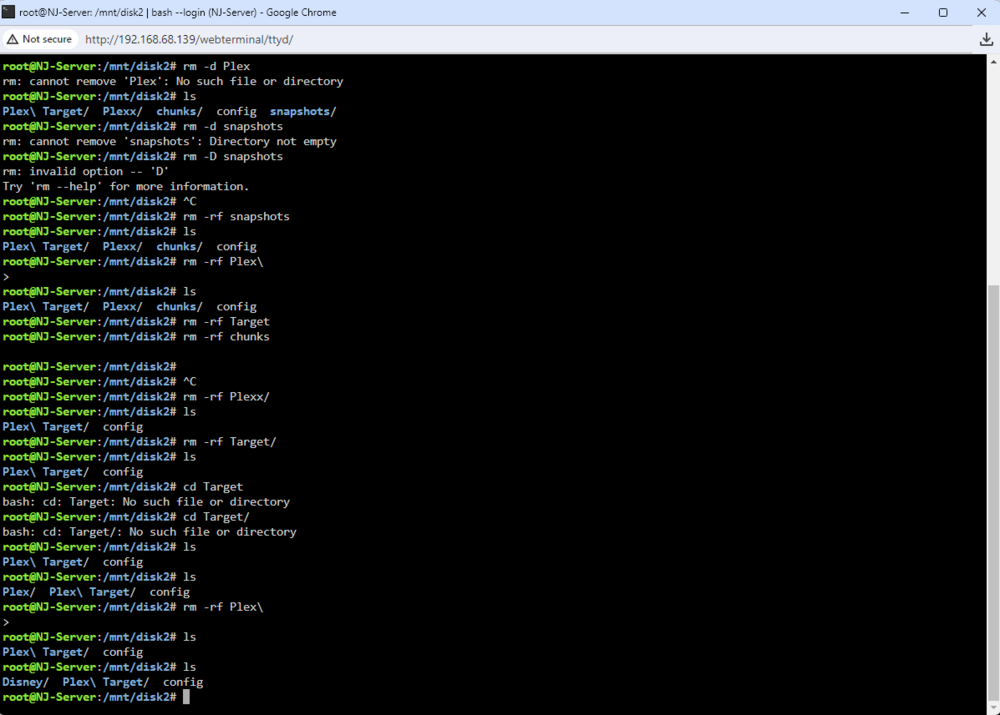Maximize the Chrome window
This screenshot has height=715, width=1000.
[x=943, y=13]
